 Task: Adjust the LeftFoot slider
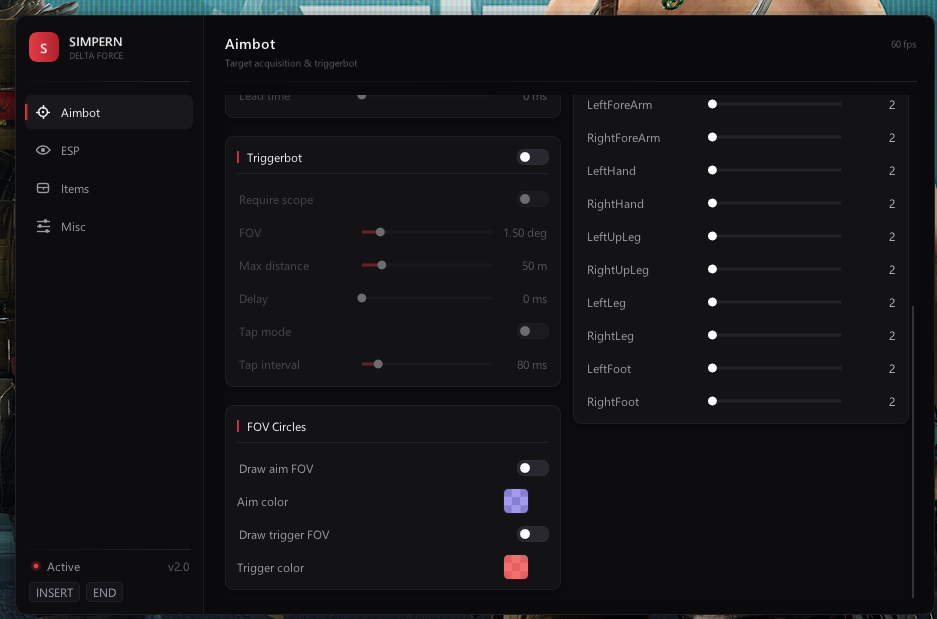pos(775,368)
